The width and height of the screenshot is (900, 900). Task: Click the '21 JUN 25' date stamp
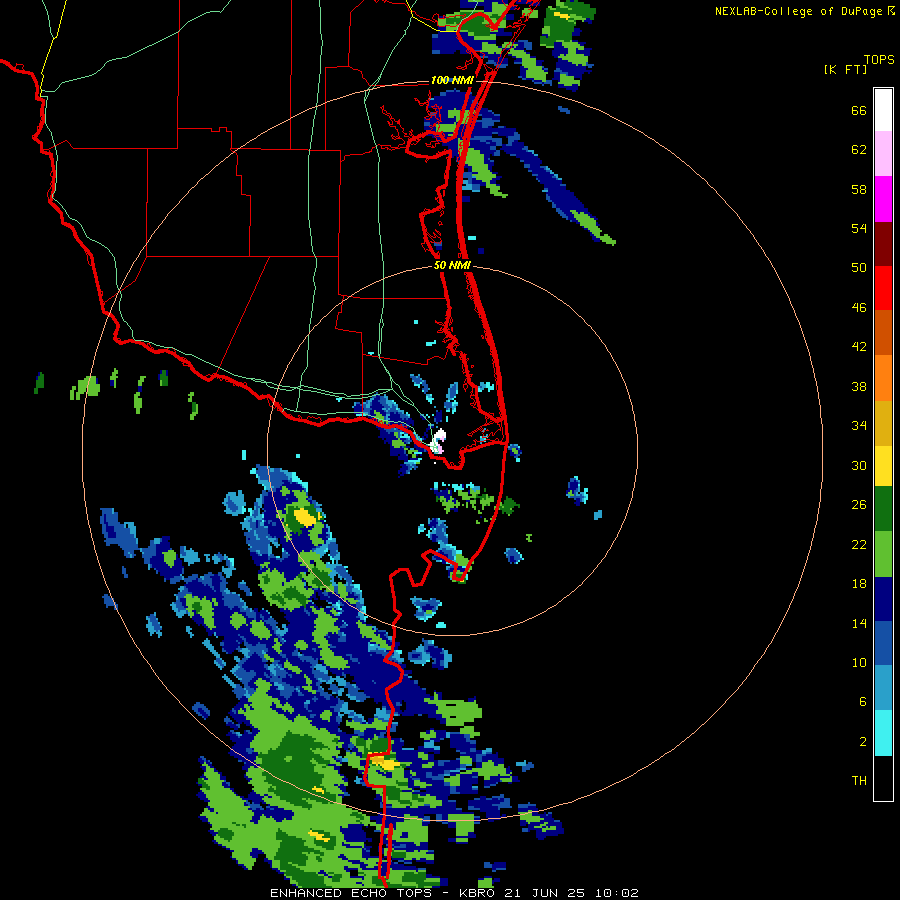[545, 893]
